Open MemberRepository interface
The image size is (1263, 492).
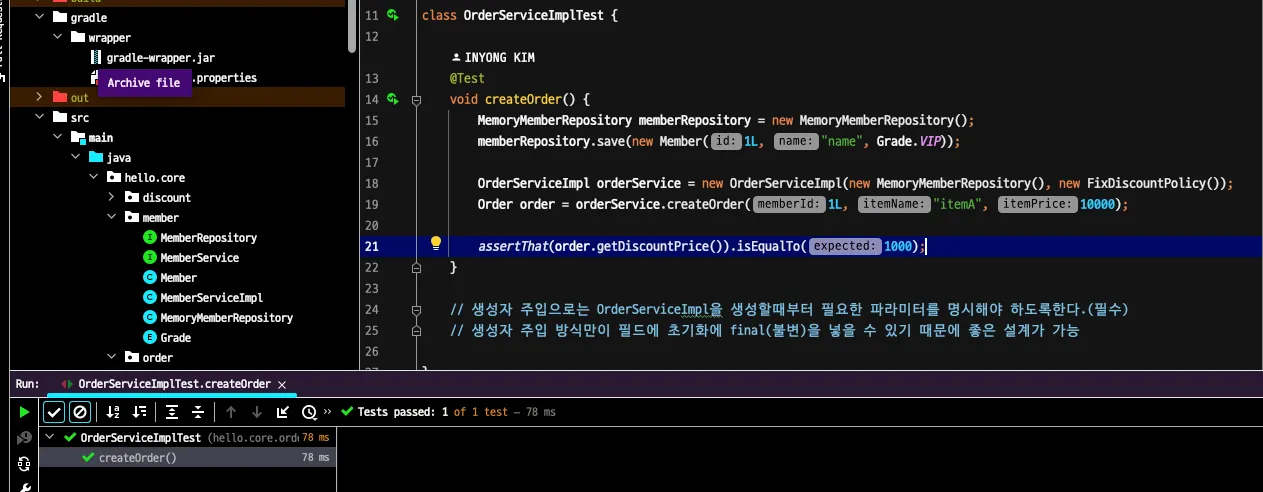click(x=208, y=237)
